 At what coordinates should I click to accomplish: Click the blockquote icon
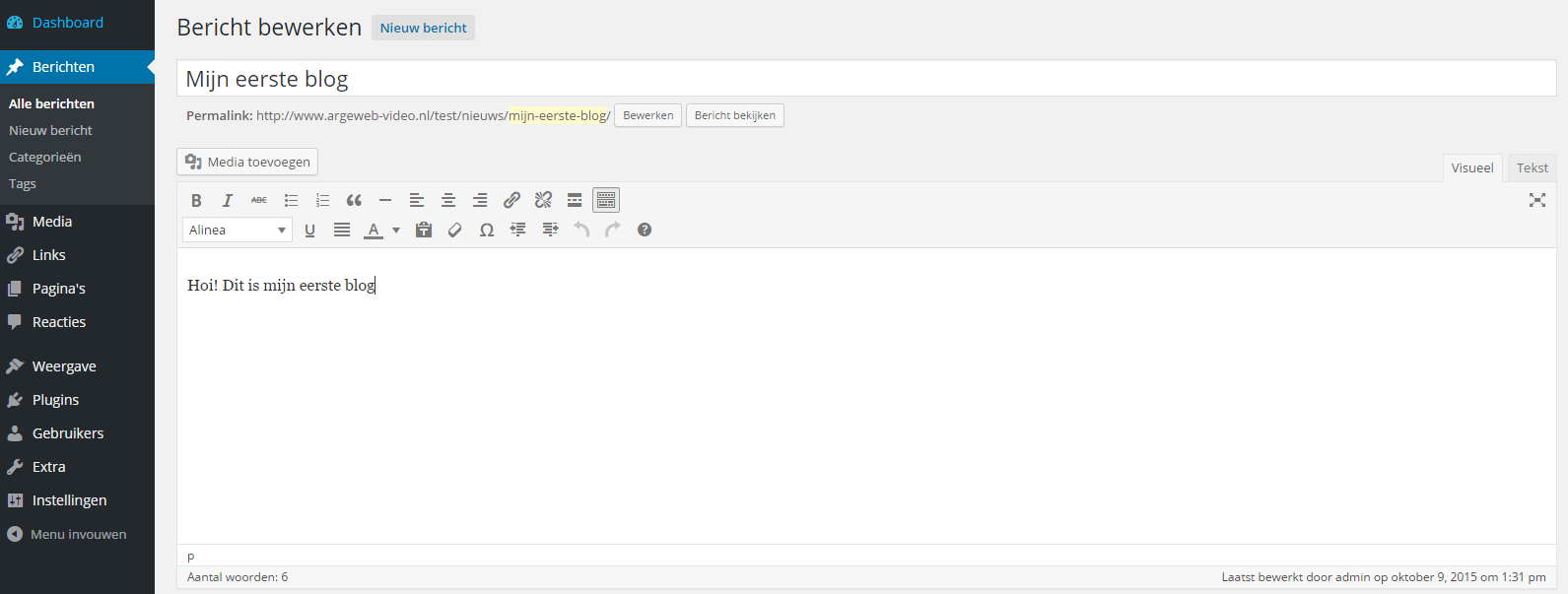[354, 200]
